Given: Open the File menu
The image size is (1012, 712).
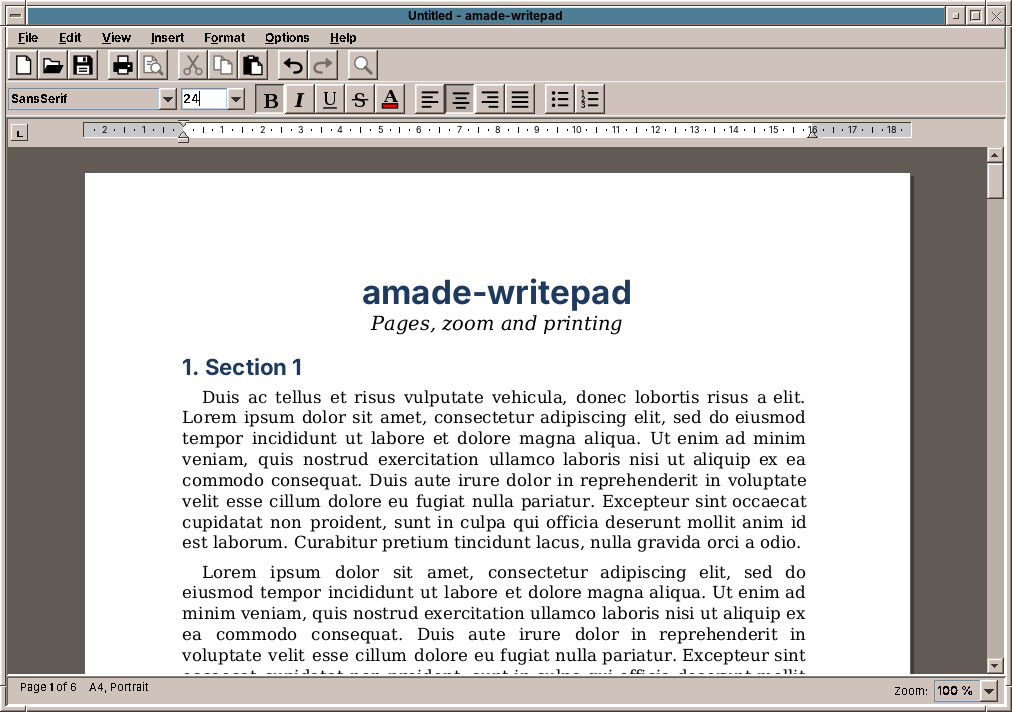Looking at the screenshot, I should point(28,37).
